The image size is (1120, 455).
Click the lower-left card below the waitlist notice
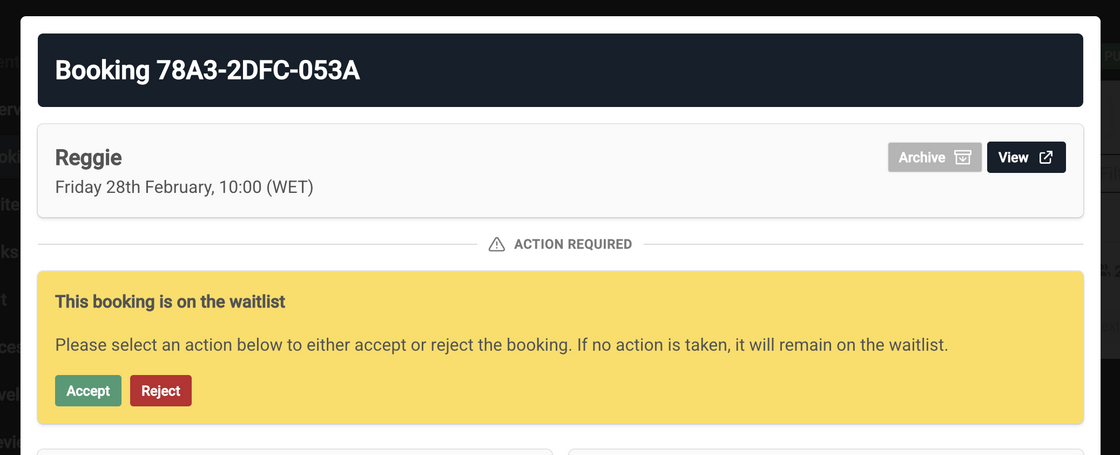tap(294, 451)
